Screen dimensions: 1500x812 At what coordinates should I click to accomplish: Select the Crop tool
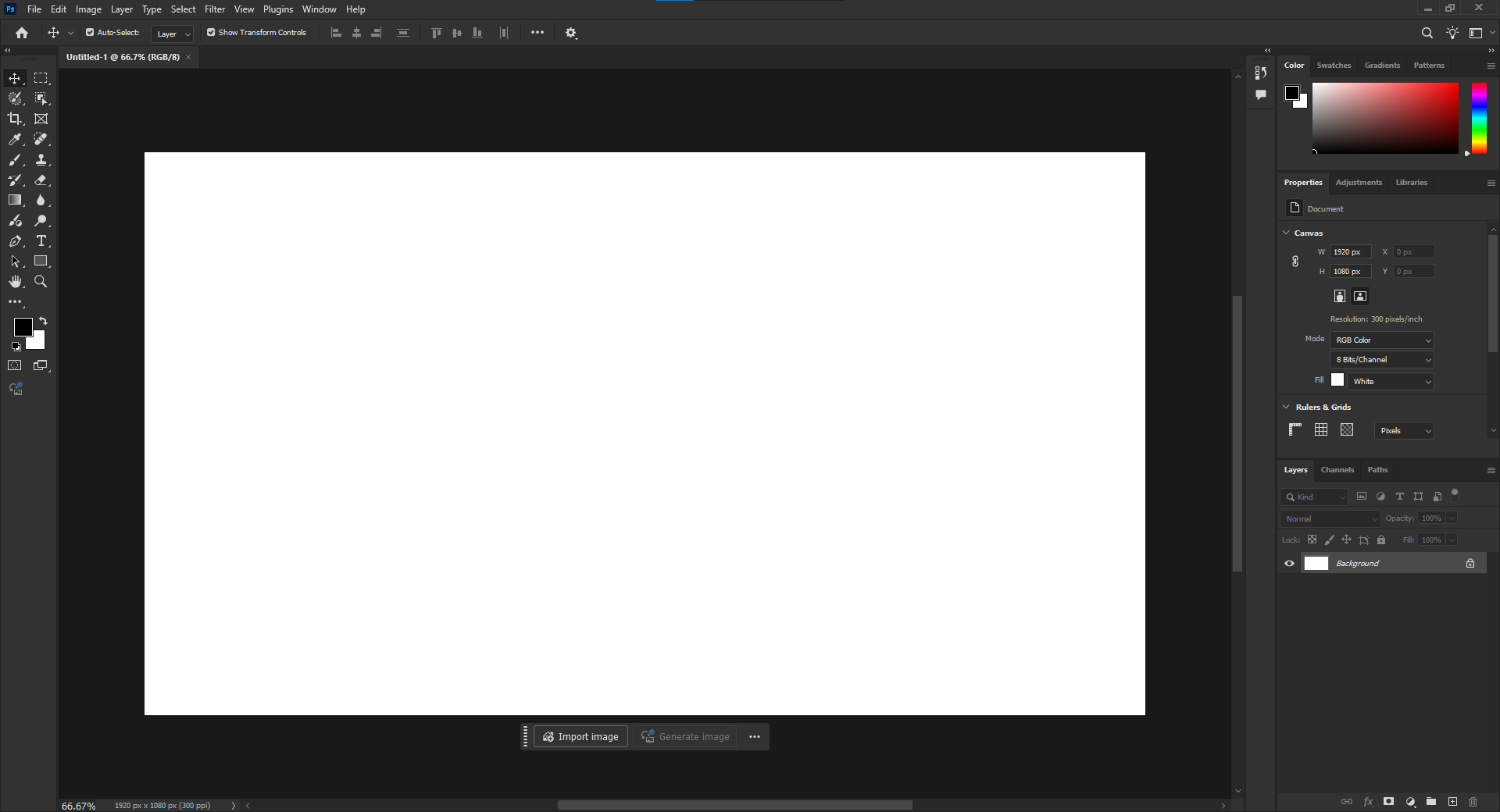[x=15, y=119]
